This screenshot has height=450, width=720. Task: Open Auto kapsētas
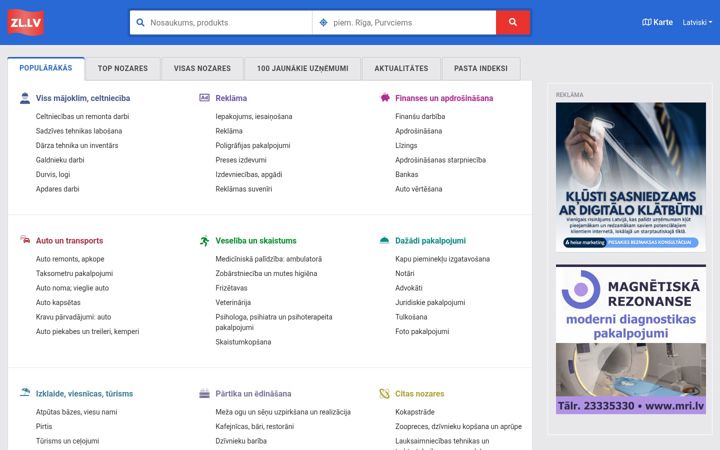58,303
